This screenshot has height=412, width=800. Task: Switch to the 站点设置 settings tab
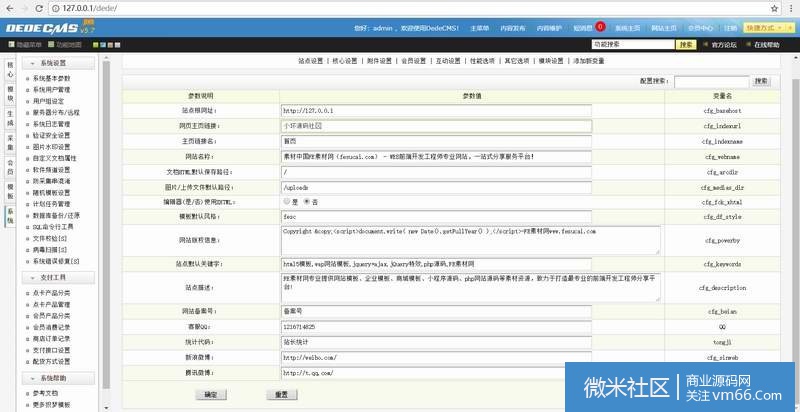coord(311,61)
